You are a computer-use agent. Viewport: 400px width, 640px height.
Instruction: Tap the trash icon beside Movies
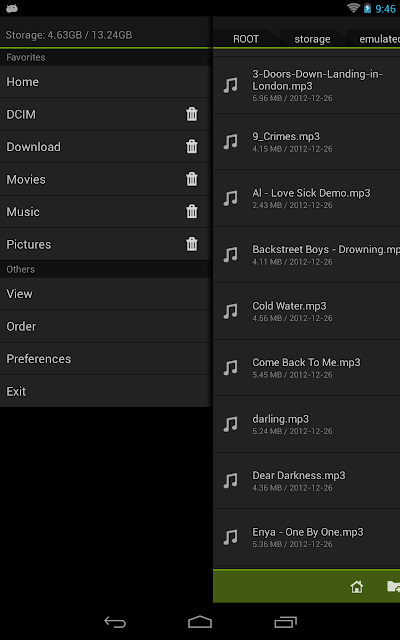[x=191, y=179]
